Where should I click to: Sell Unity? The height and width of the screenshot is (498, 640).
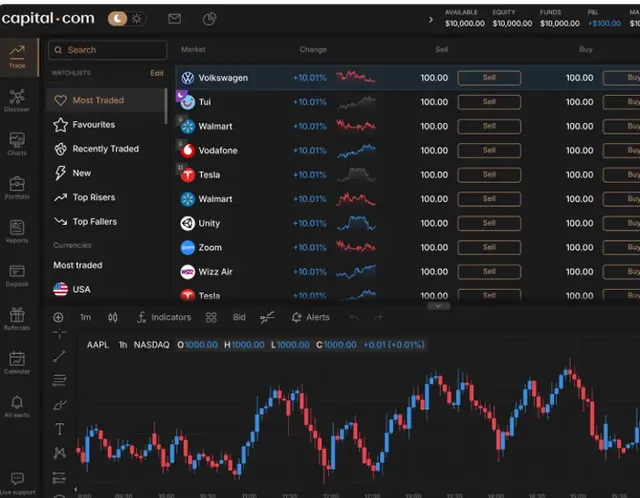coord(489,223)
